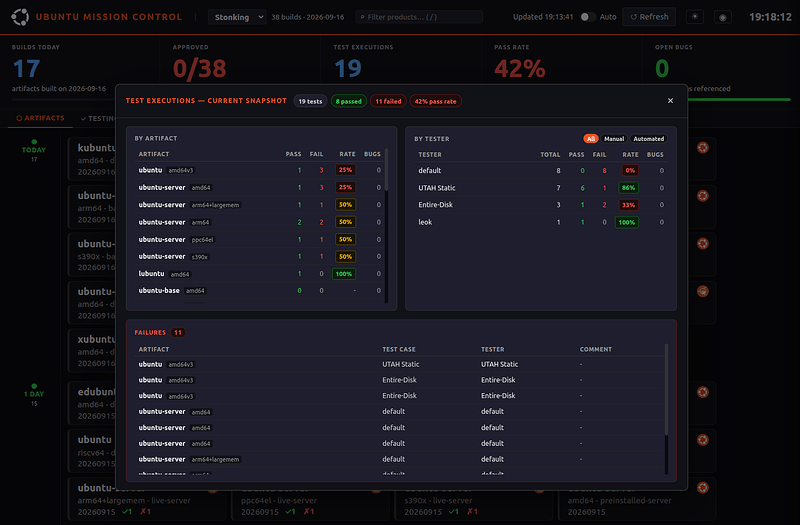Select the Automated tester filter
Viewport: 800px width, 525px height.
pos(648,139)
